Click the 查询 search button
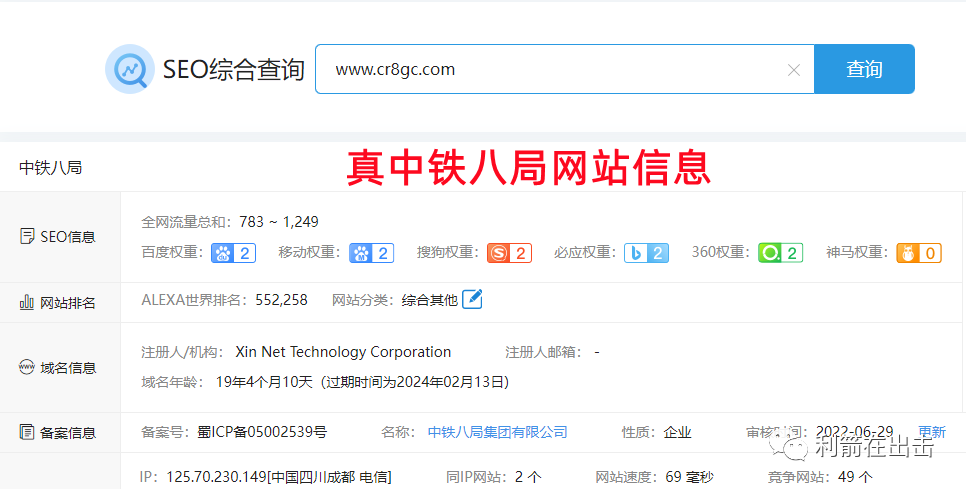 (x=864, y=69)
